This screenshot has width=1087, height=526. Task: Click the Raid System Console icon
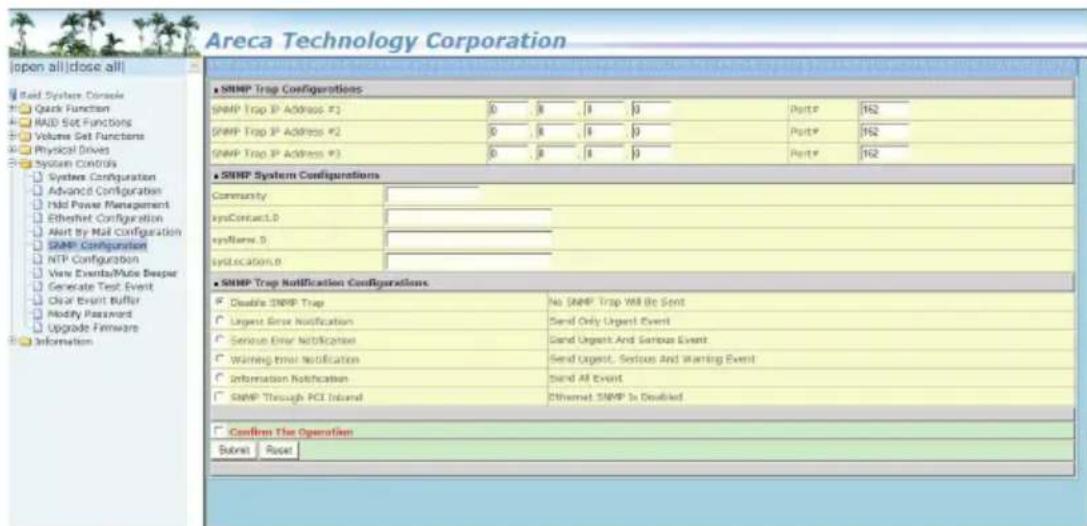(12, 96)
